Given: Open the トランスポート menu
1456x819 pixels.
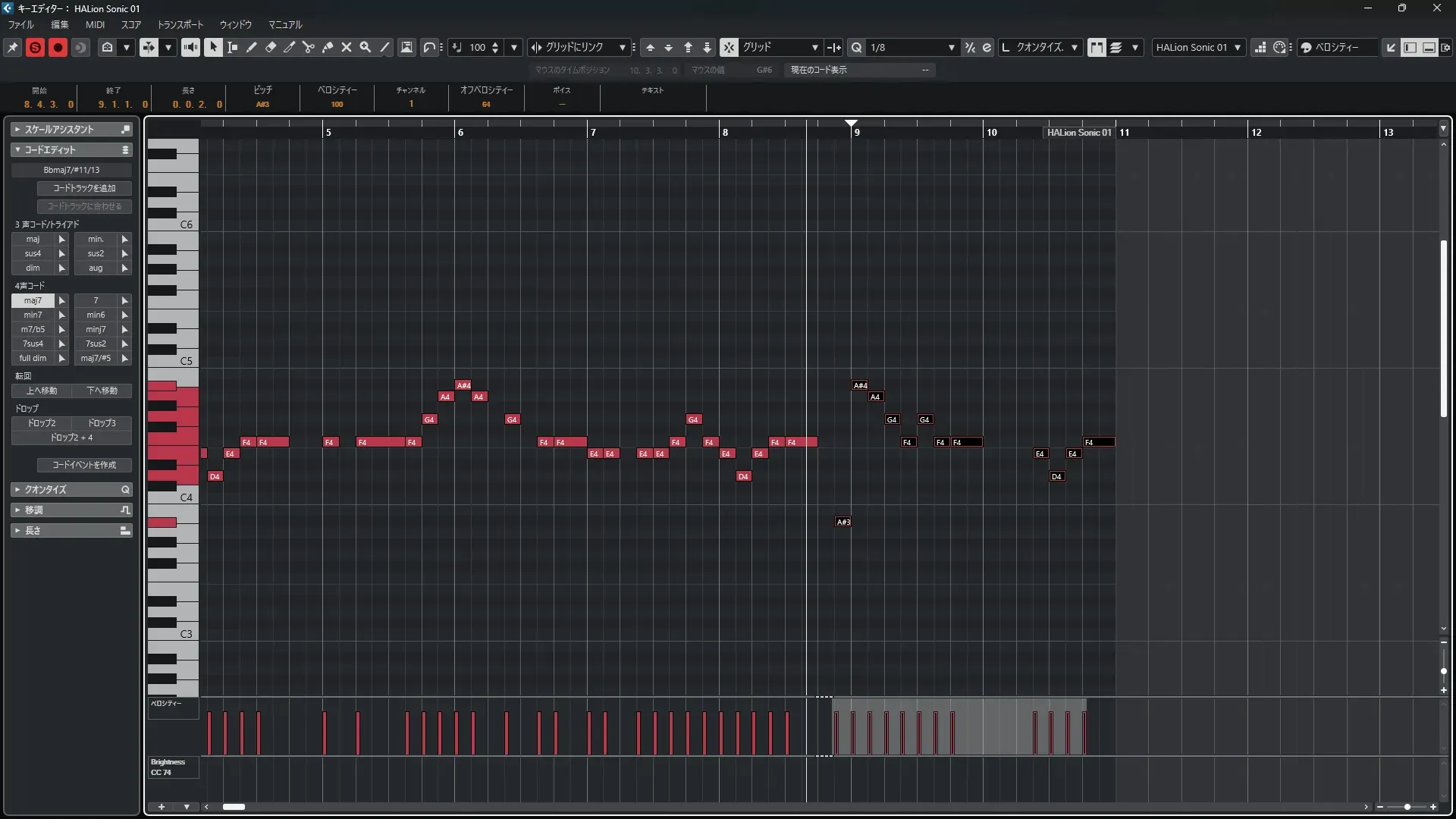Looking at the screenshot, I should 180,24.
